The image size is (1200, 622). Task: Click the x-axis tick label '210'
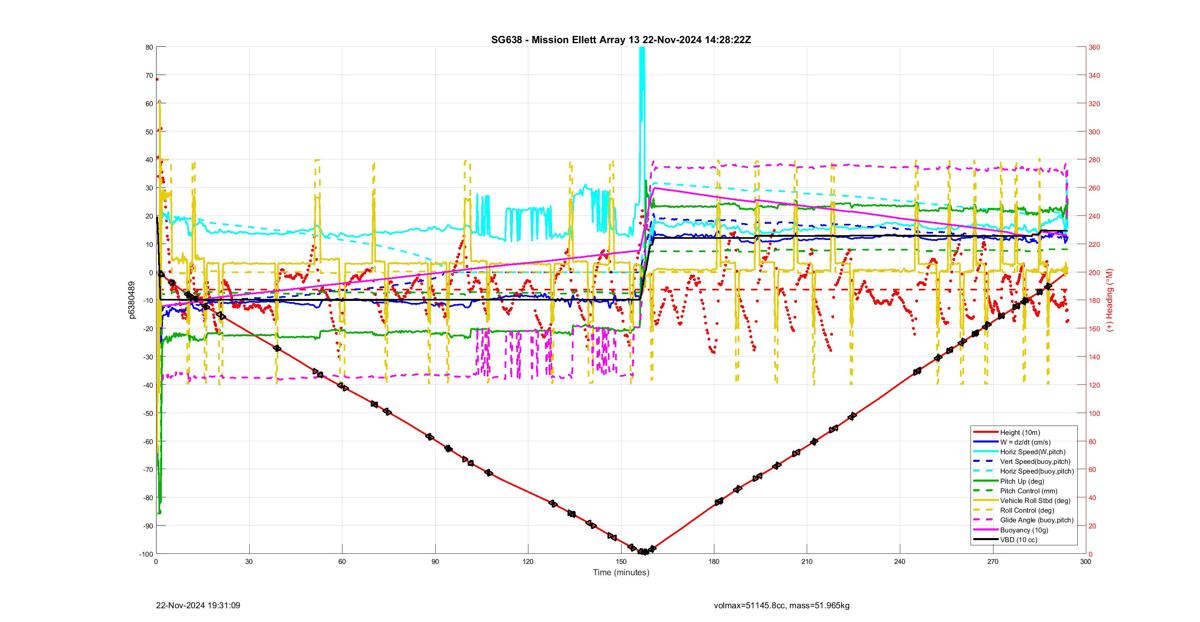(x=807, y=562)
